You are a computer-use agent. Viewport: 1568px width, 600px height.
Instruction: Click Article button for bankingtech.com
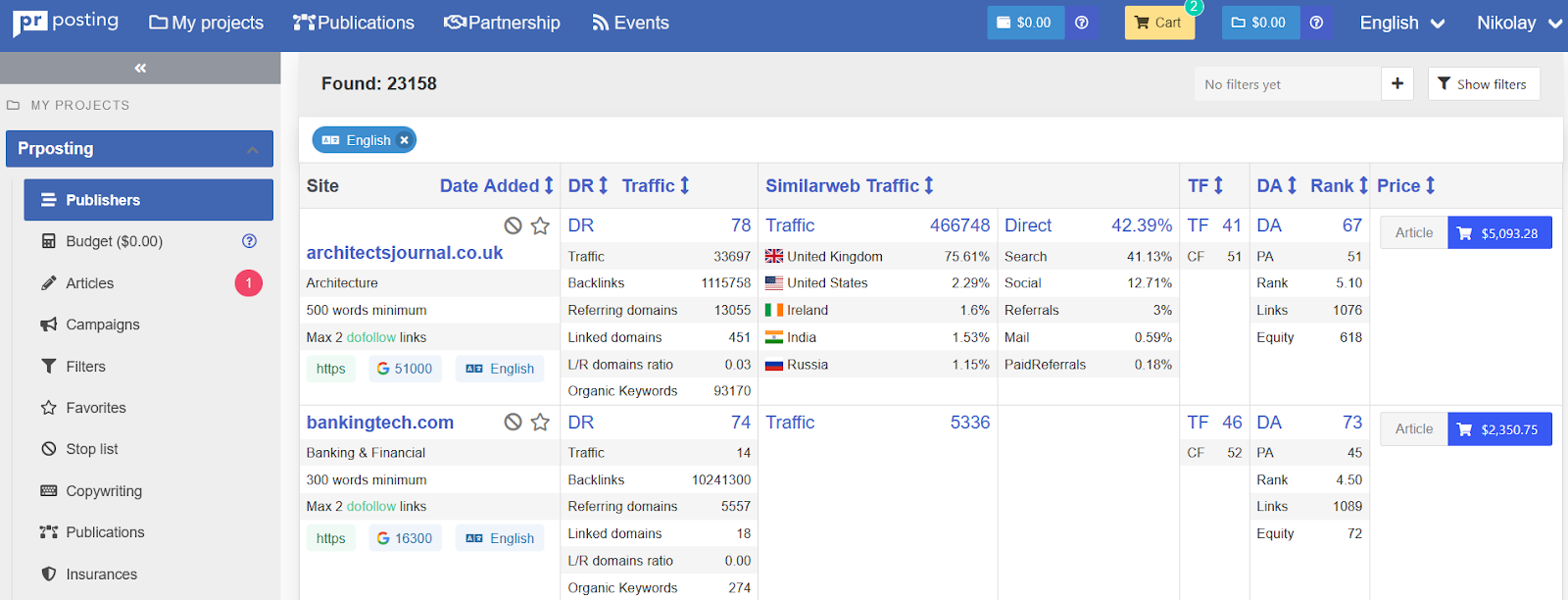(1414, 428)
